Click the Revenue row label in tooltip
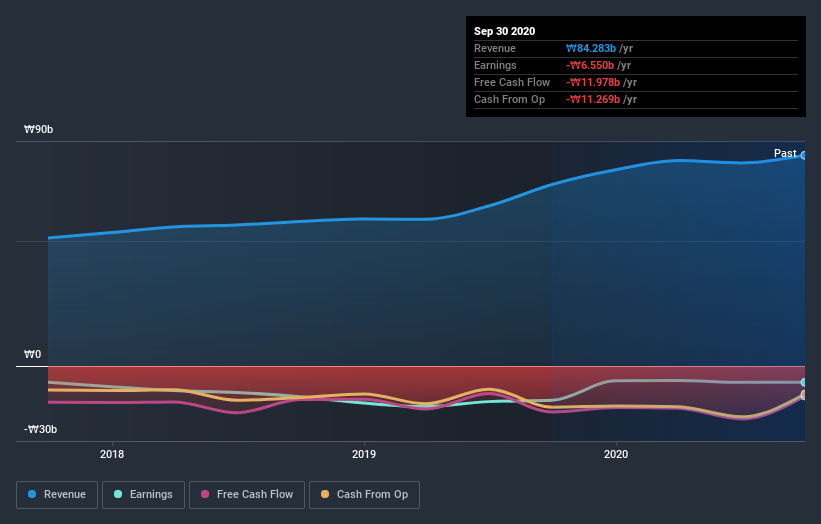 (495, 49)
